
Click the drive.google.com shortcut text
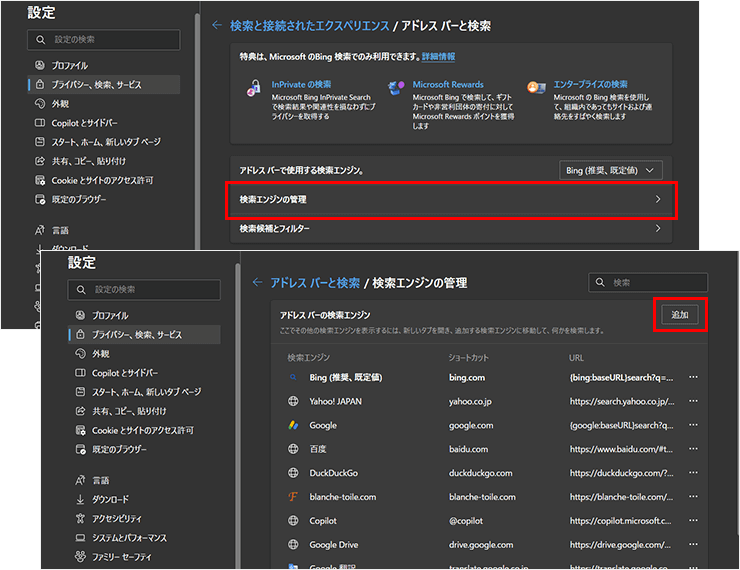tap(481, 545)
